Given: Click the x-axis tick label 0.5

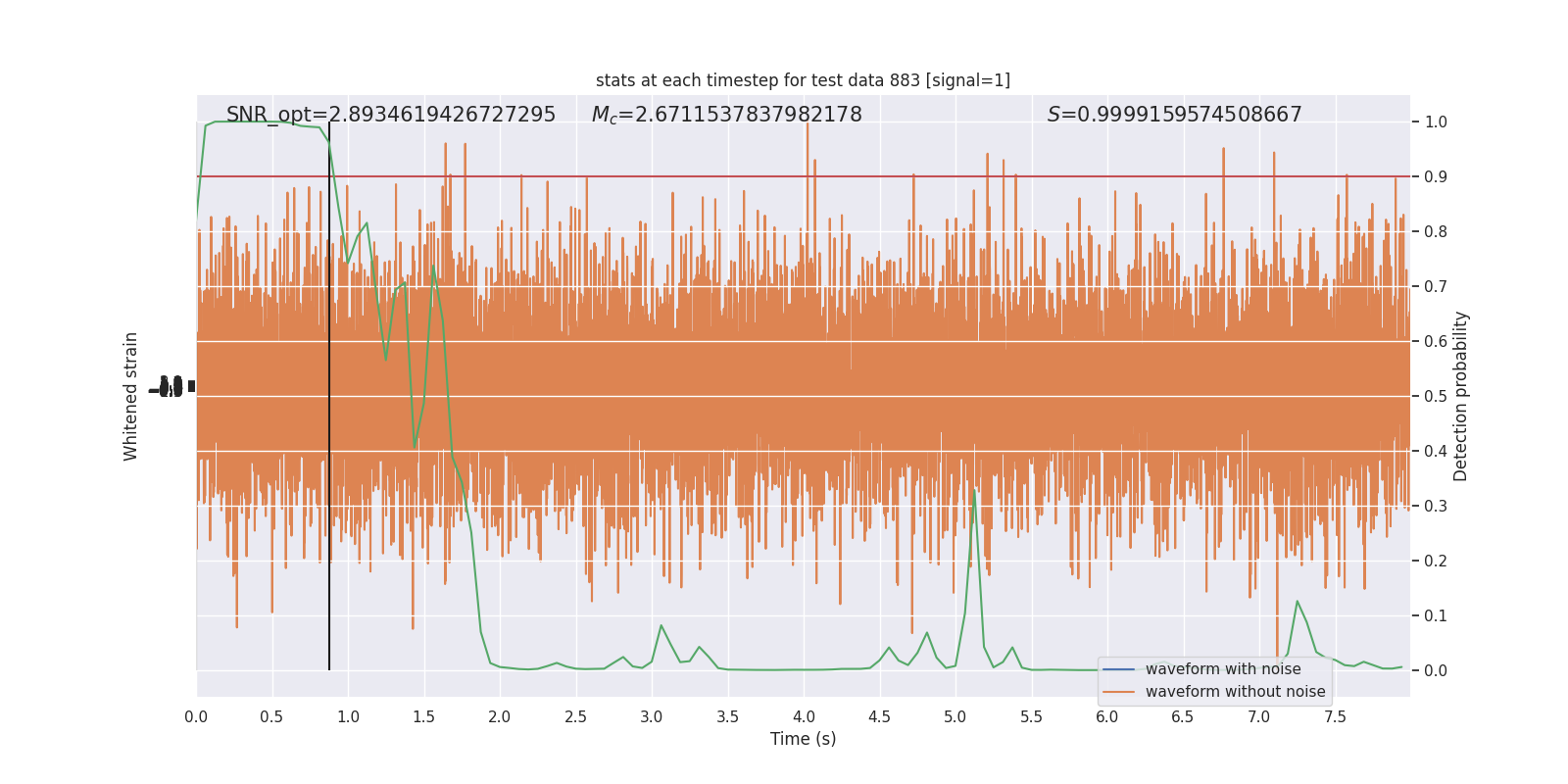Looking at the screenshot, I should tap(271, 716).
